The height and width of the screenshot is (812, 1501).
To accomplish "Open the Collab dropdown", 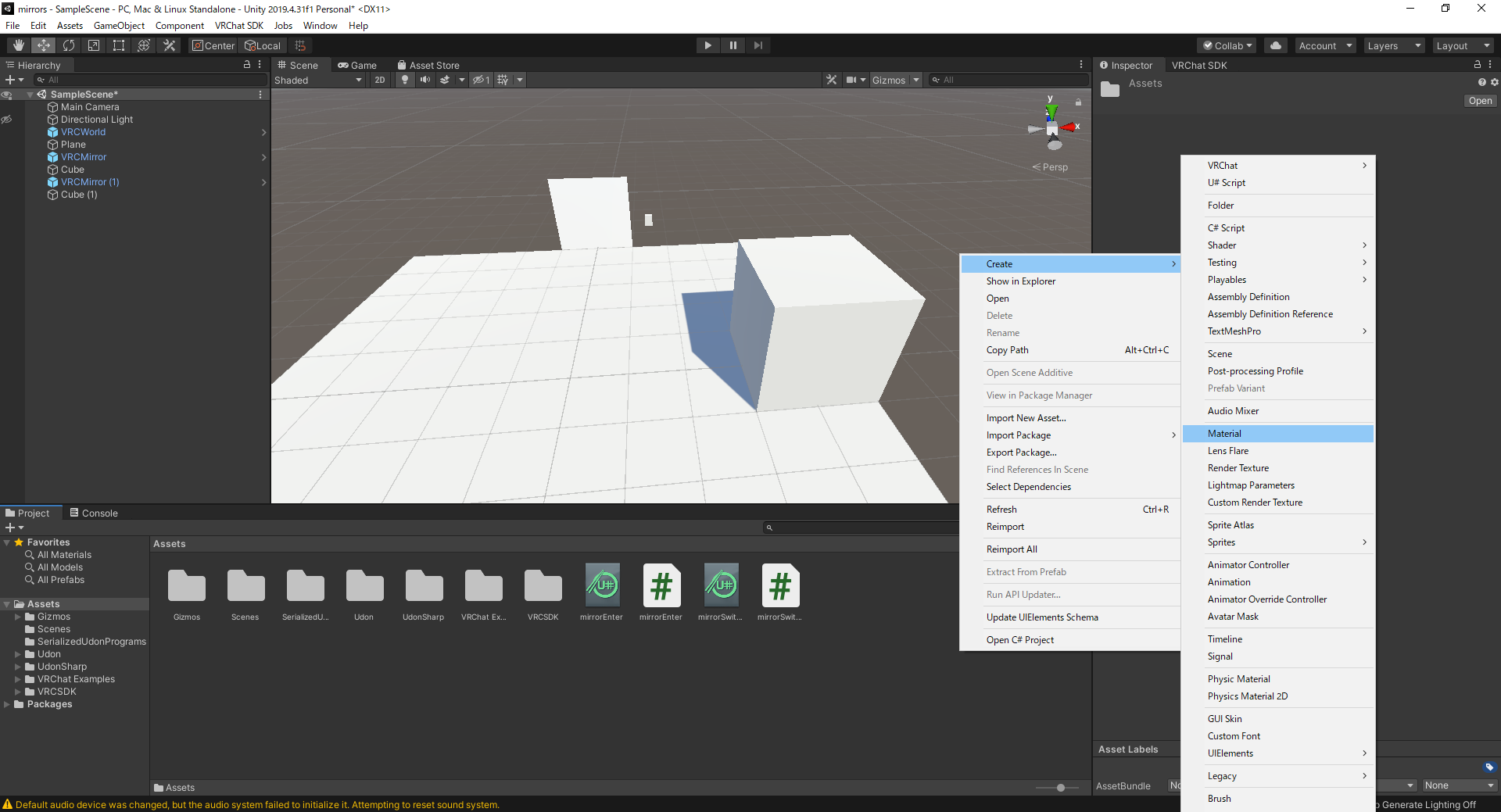I will (x=1227, y=45).
